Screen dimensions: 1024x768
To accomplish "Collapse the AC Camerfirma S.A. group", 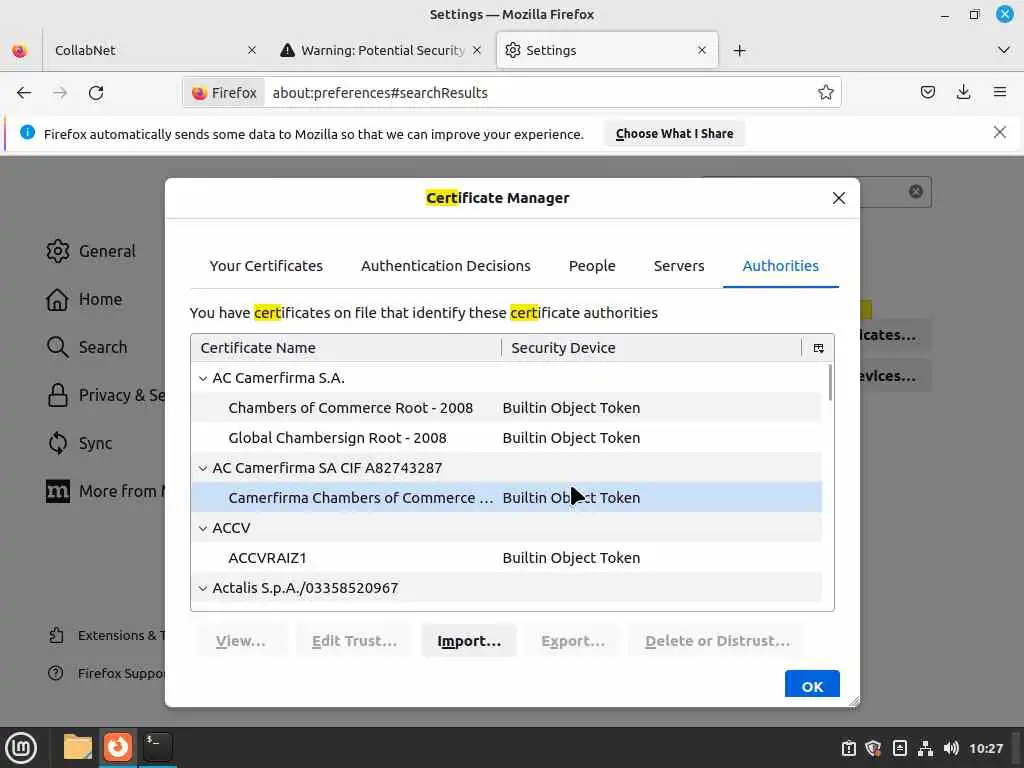I will click(x=203, y=378).
